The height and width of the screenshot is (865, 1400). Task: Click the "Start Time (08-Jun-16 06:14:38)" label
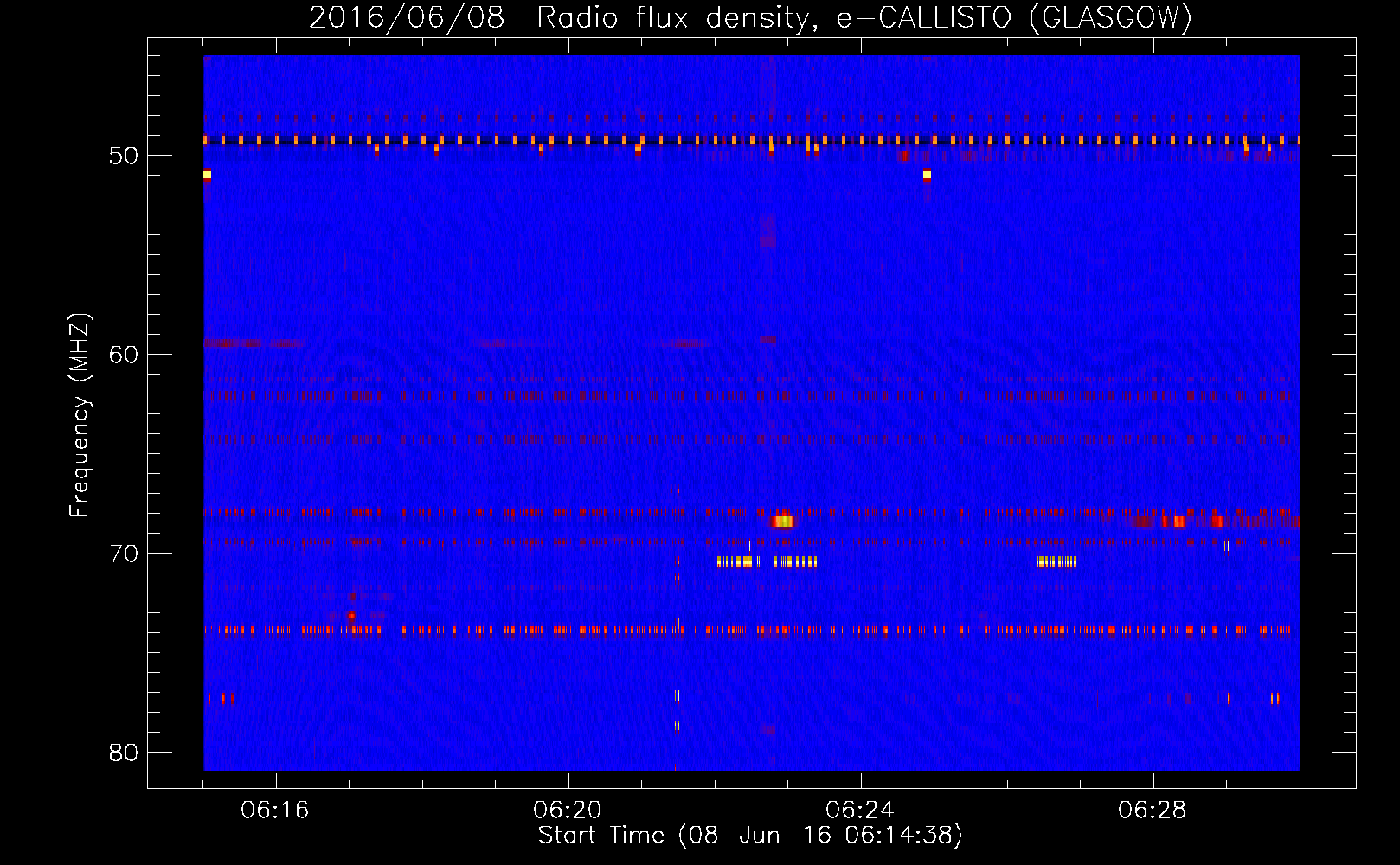coord(750,836)
